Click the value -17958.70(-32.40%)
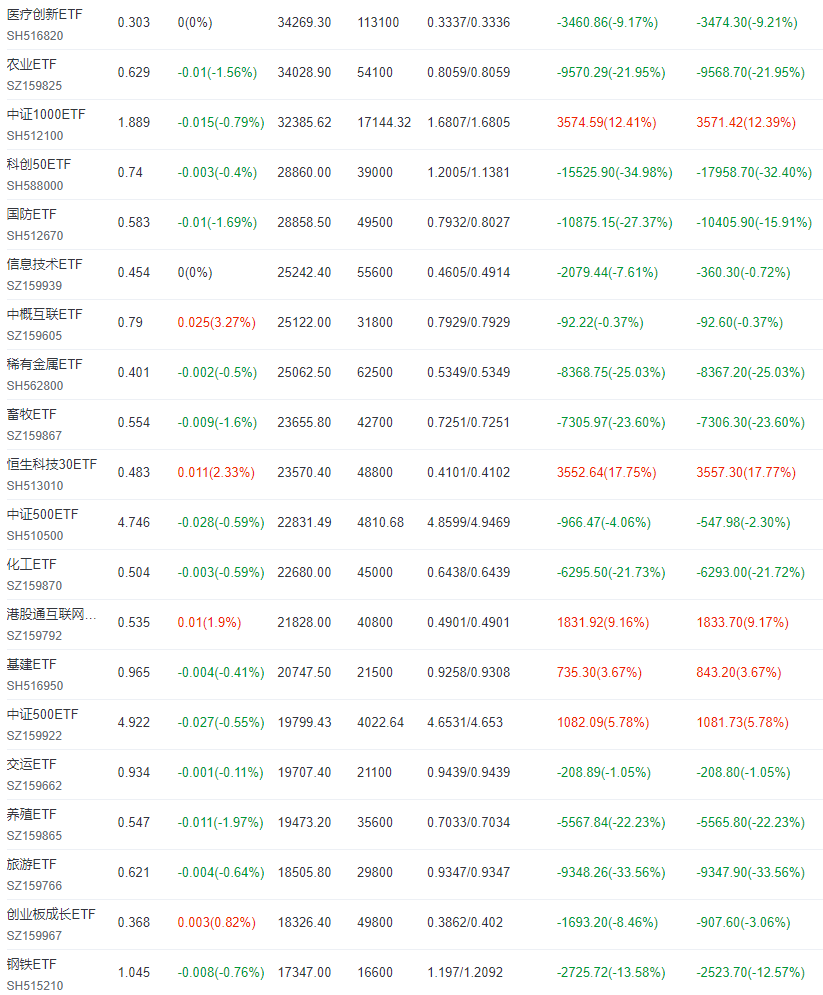Image resolution: width=823 pixels, height=995 pixels. [x=754, y=173]
